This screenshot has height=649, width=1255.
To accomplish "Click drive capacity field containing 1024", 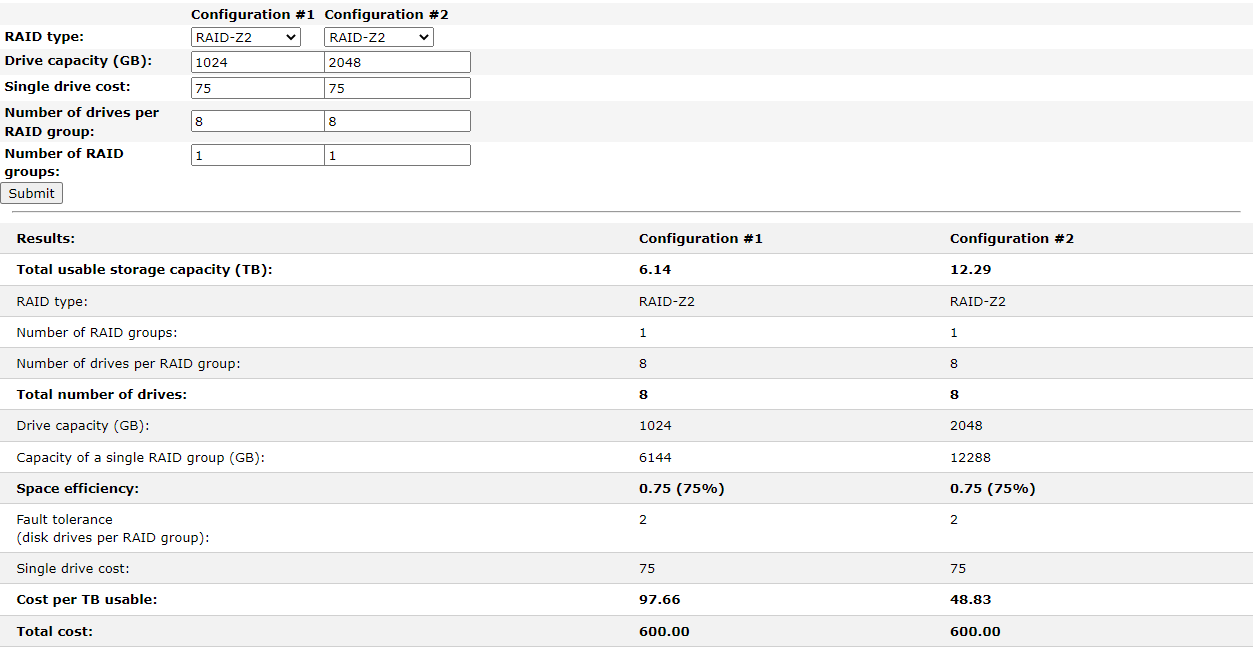I will (x=257, y=62).
